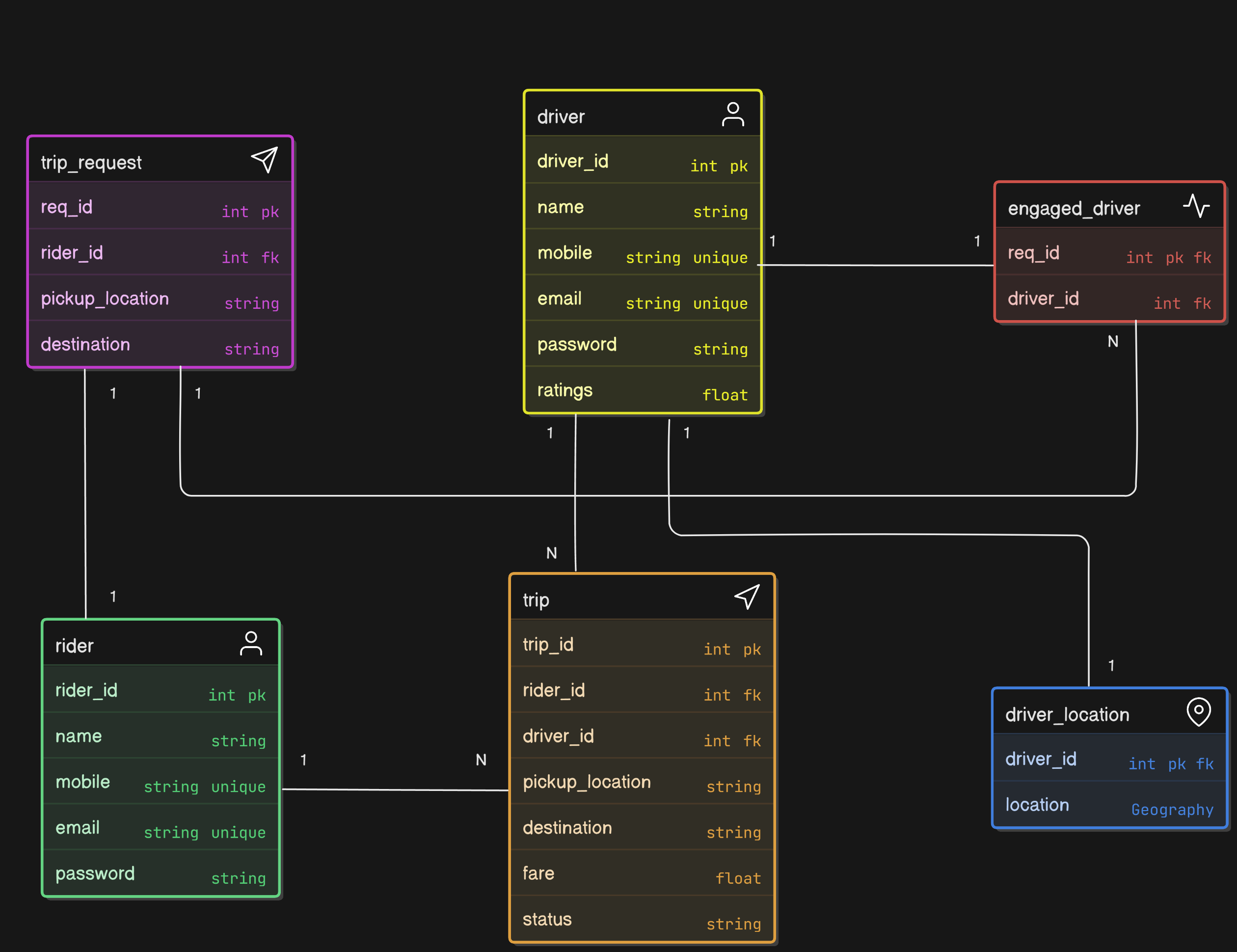Click driver_id field in driver table
This screenshot has height=952, width=1237.
coord(643,161)
